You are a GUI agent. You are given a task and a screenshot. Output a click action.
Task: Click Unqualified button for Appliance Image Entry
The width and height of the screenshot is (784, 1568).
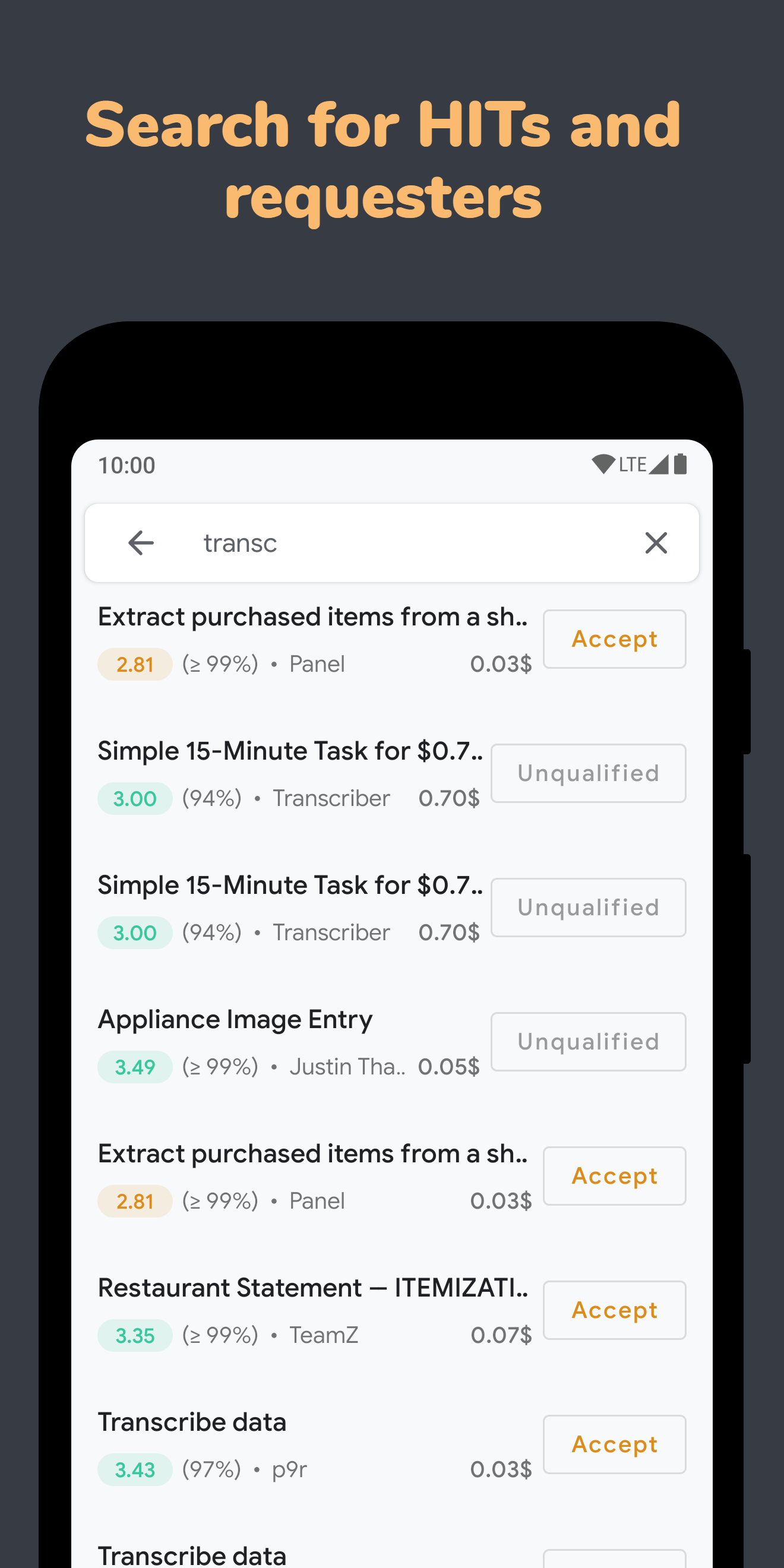588,1042
